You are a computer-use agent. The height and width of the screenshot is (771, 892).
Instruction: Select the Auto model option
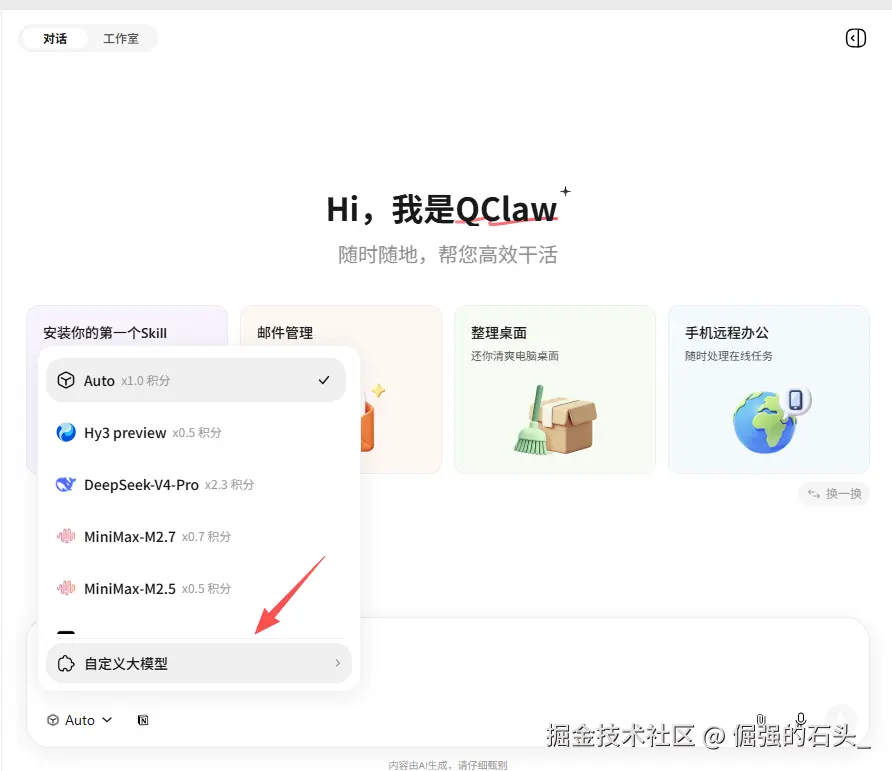[x=196, y=380]
